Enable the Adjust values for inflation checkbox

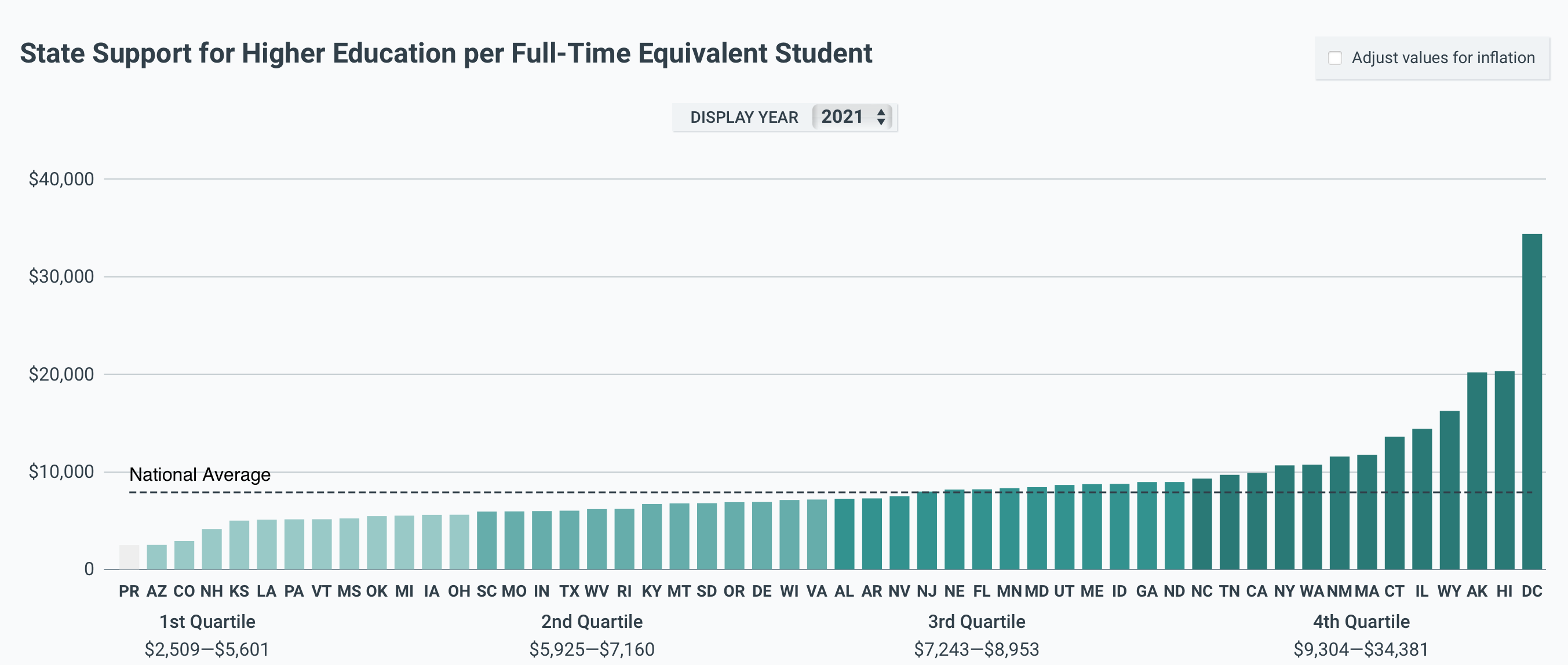(1334, 58)
